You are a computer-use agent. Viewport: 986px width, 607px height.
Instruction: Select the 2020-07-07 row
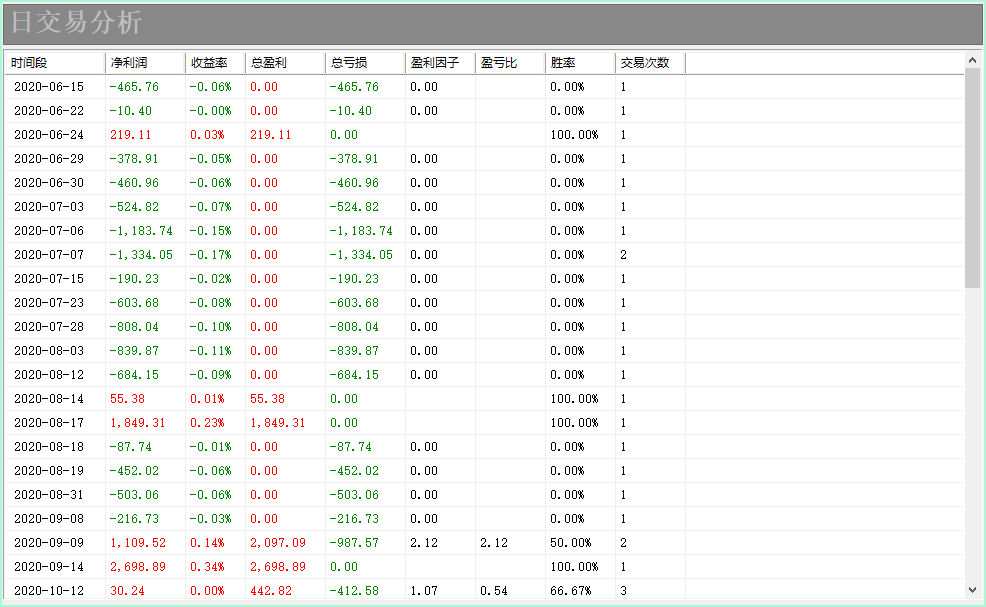484,255
